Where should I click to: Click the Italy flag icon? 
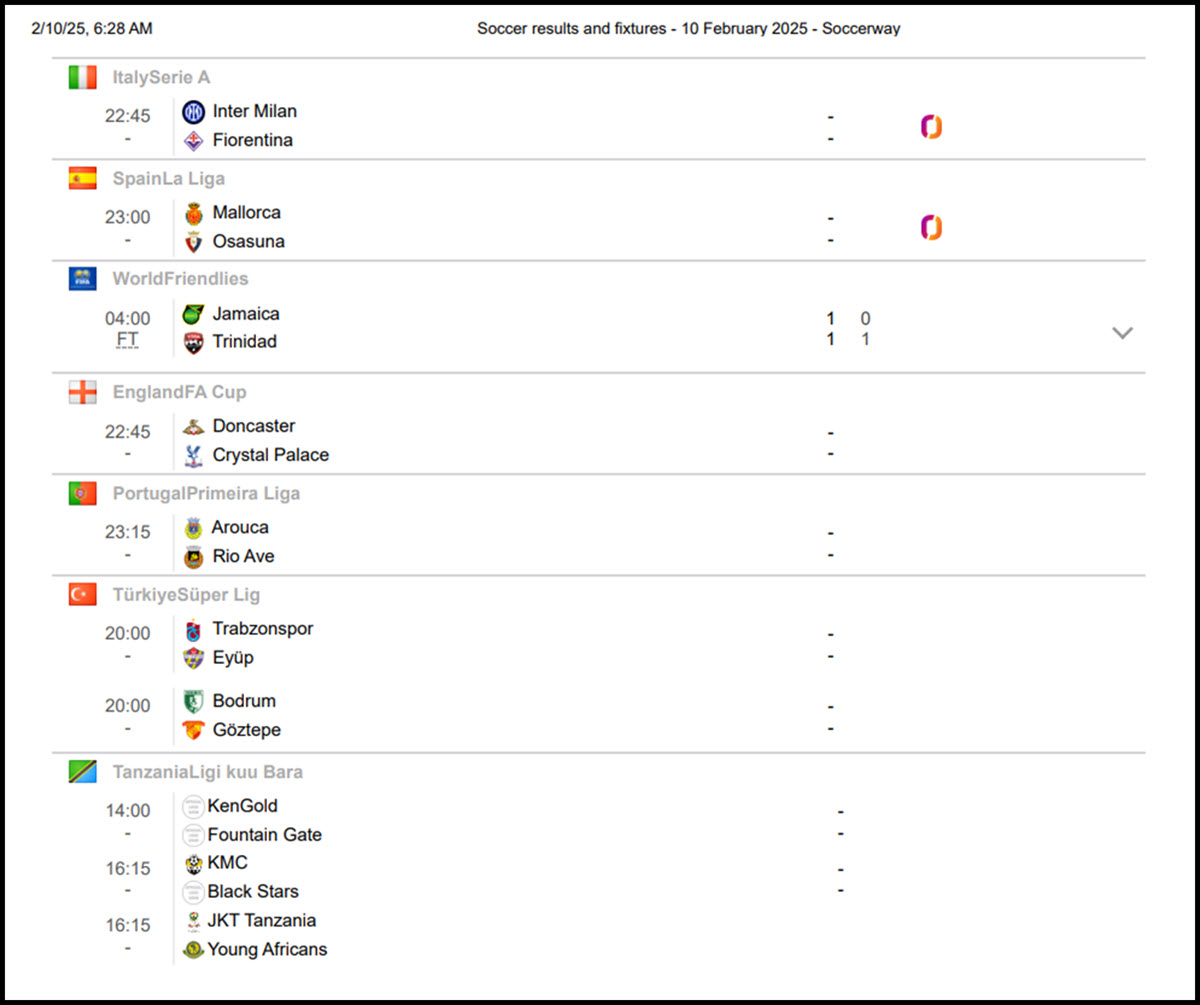82,77
